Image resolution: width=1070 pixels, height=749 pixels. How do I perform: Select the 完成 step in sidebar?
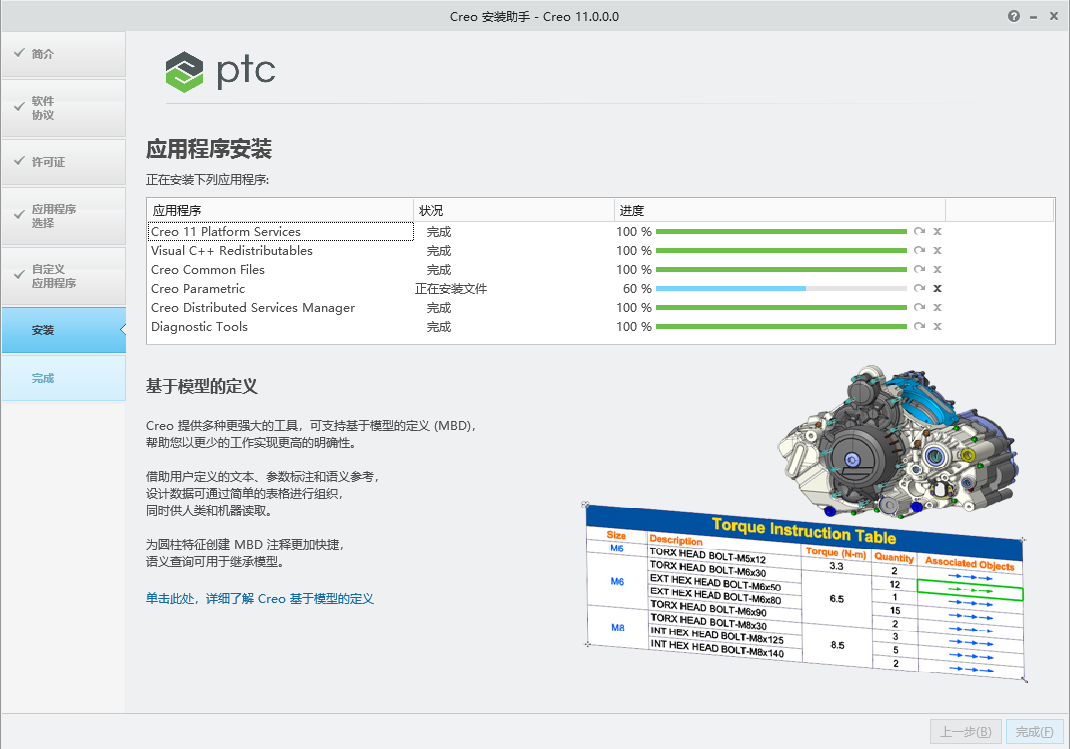click(63, 378)
